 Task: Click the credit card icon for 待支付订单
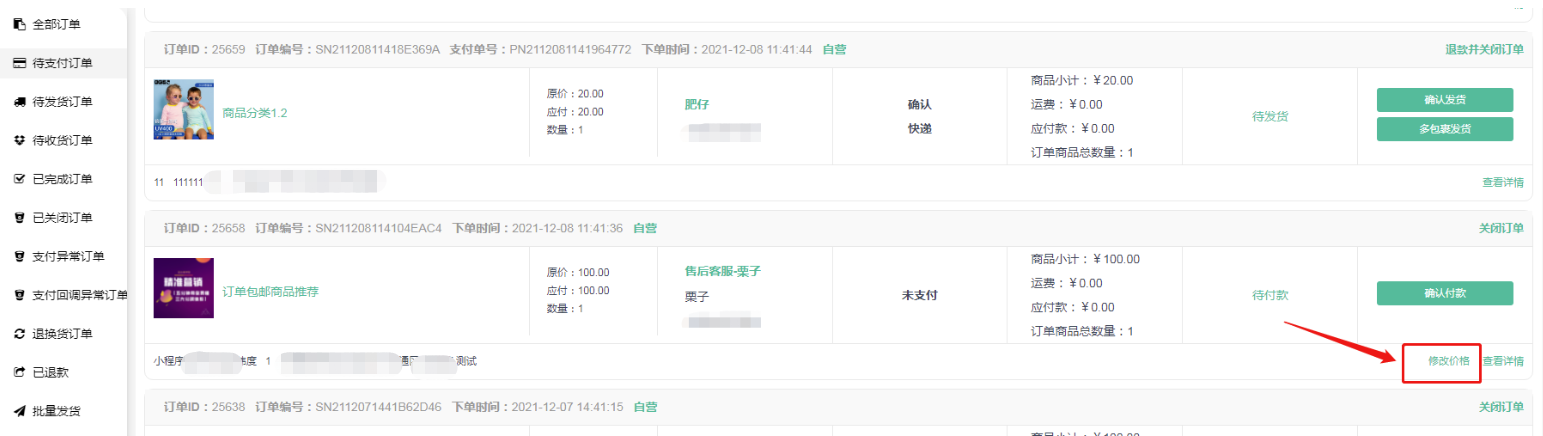[x=19, y=63]
